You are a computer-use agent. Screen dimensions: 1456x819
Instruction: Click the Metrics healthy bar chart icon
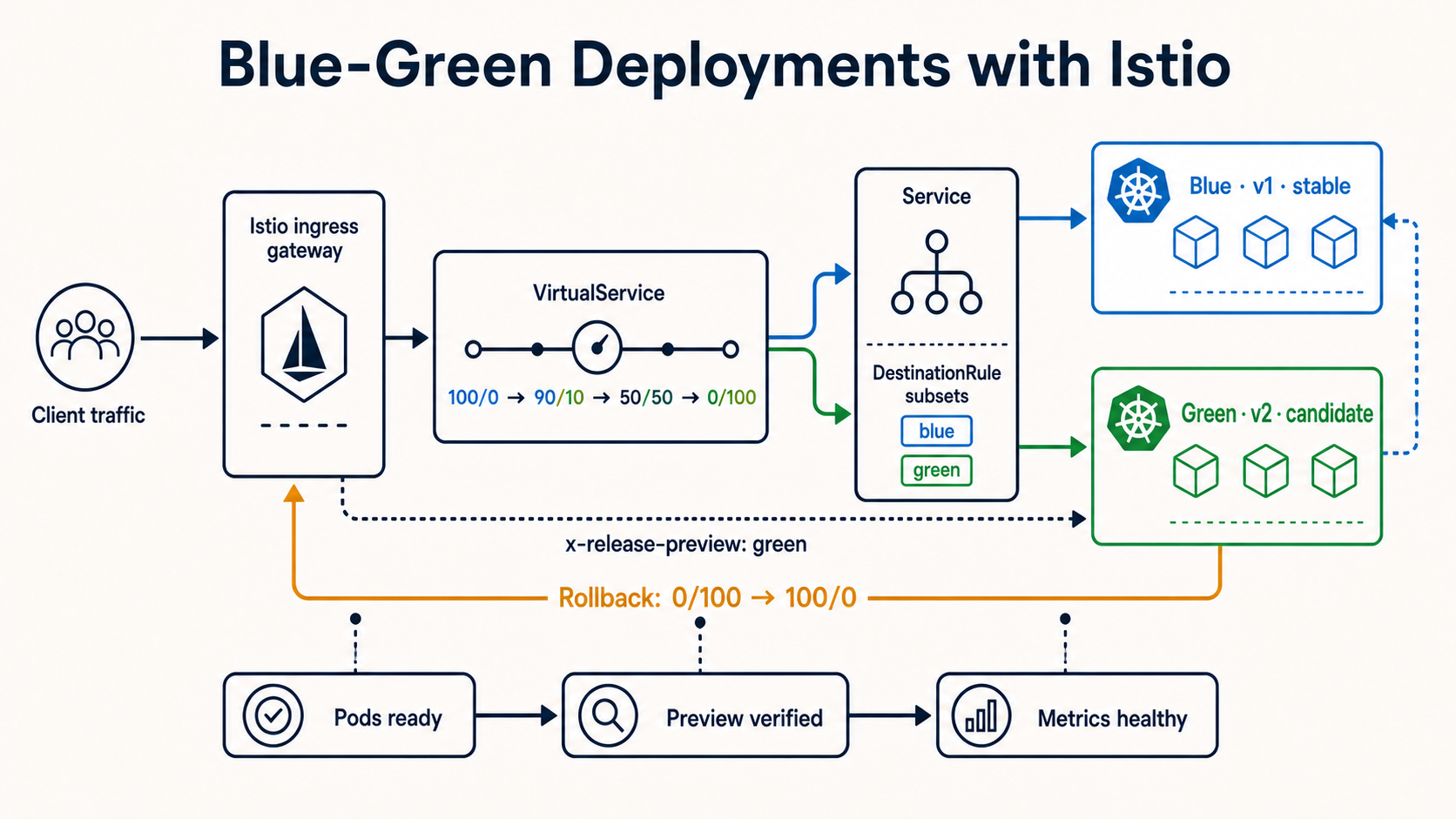click(x=981, y=715)
